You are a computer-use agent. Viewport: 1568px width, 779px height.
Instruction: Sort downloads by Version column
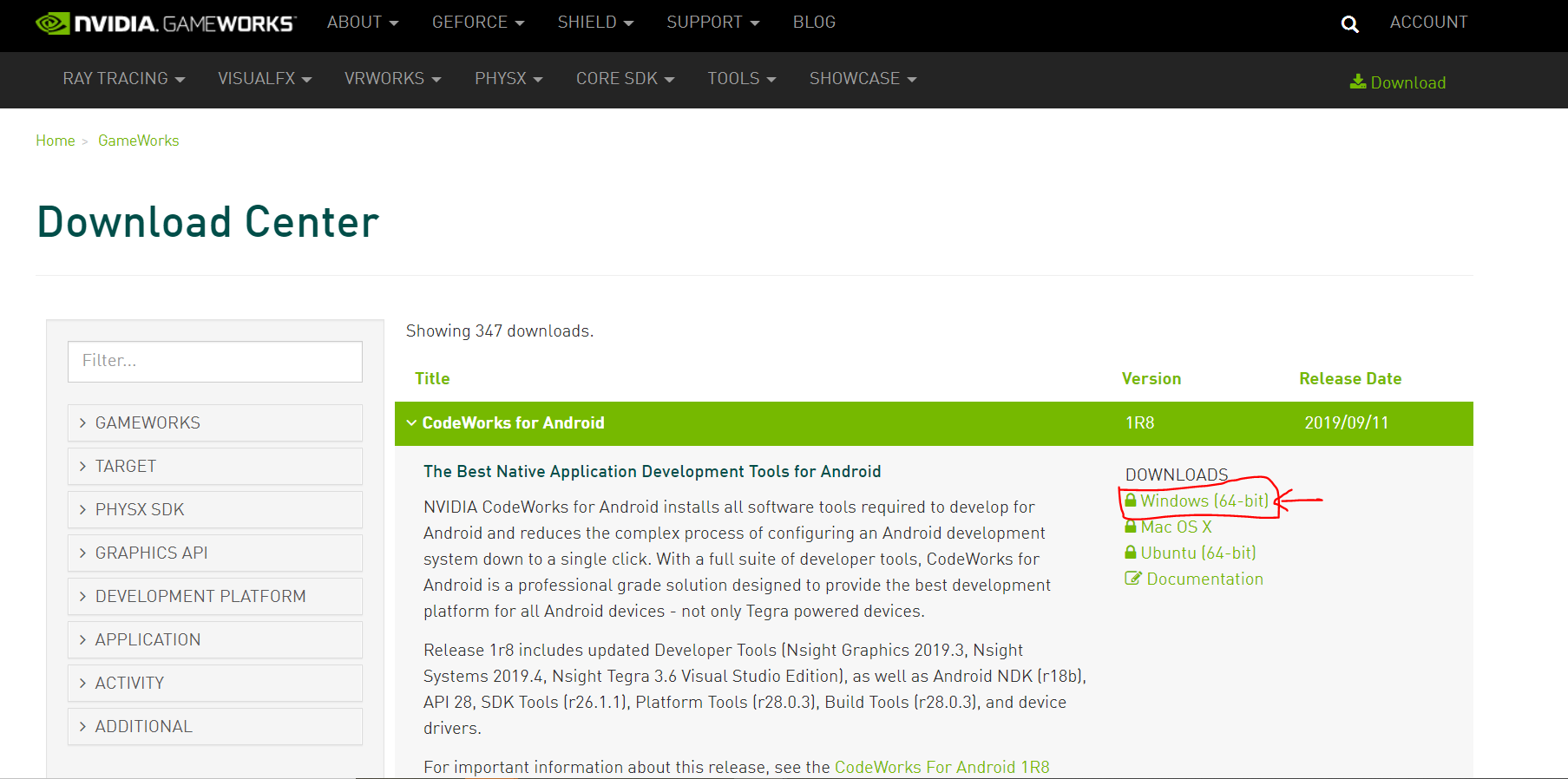point(1151,379)
